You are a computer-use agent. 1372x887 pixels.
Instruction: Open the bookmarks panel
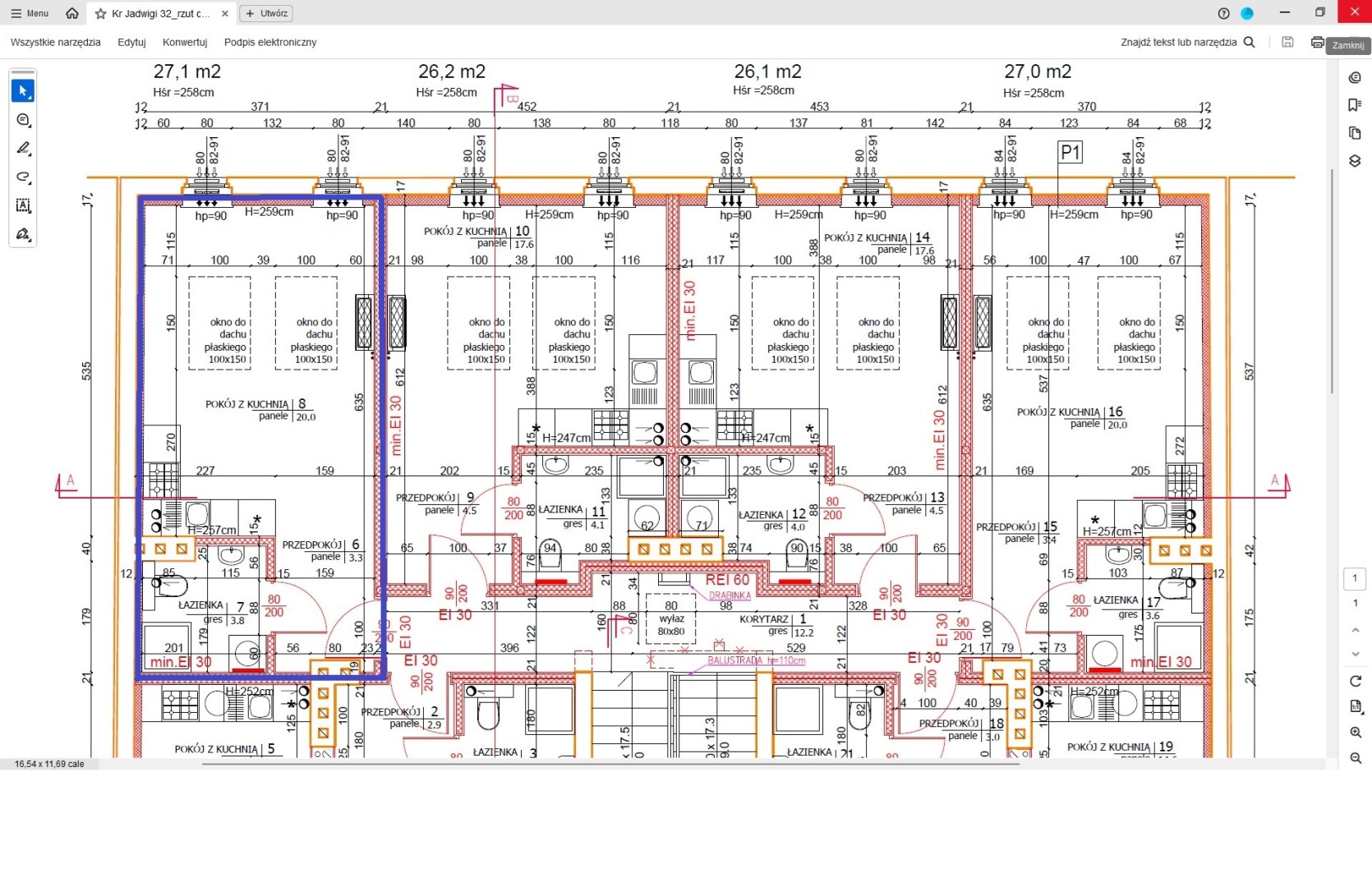coord(1355,105)
